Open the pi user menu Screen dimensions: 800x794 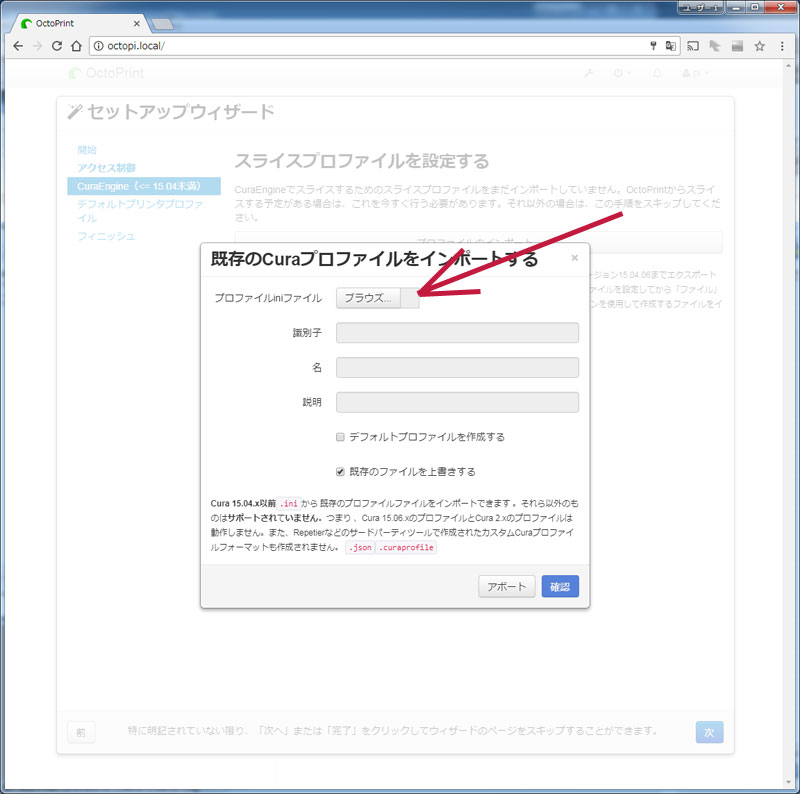click(x=695, y=73)
